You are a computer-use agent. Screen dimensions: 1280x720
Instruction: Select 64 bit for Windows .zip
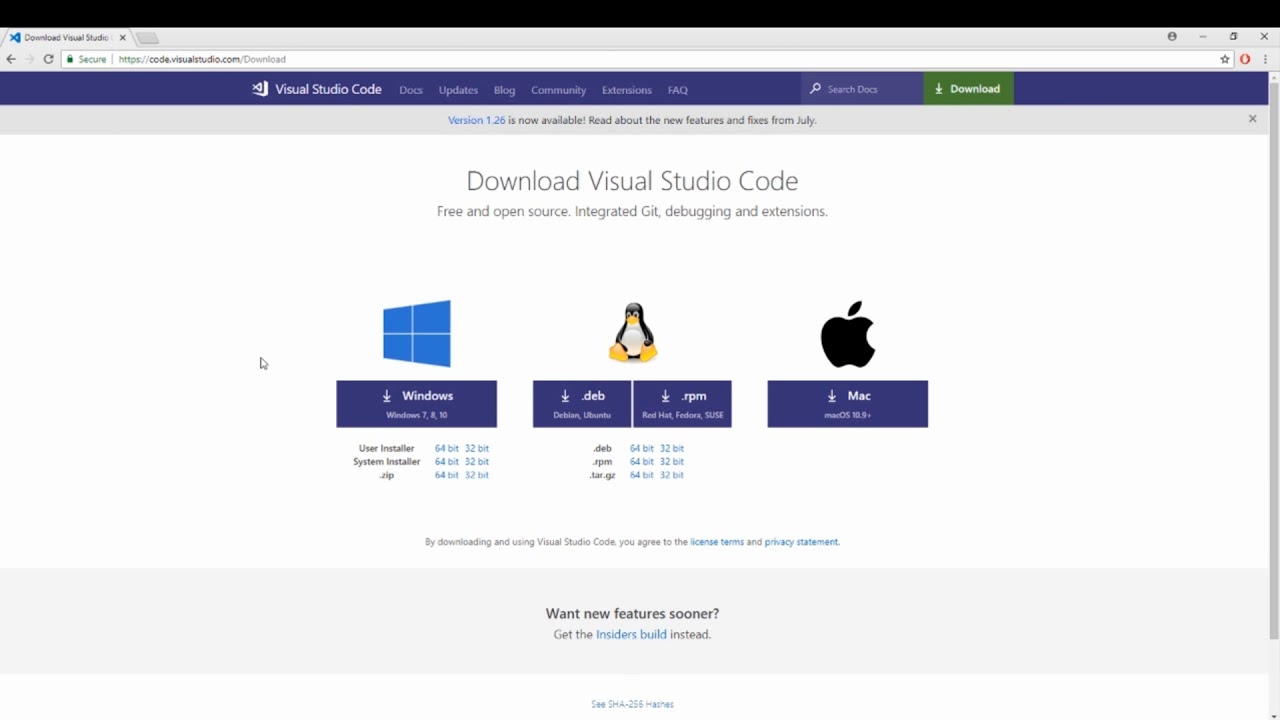[x=446, y=475]
